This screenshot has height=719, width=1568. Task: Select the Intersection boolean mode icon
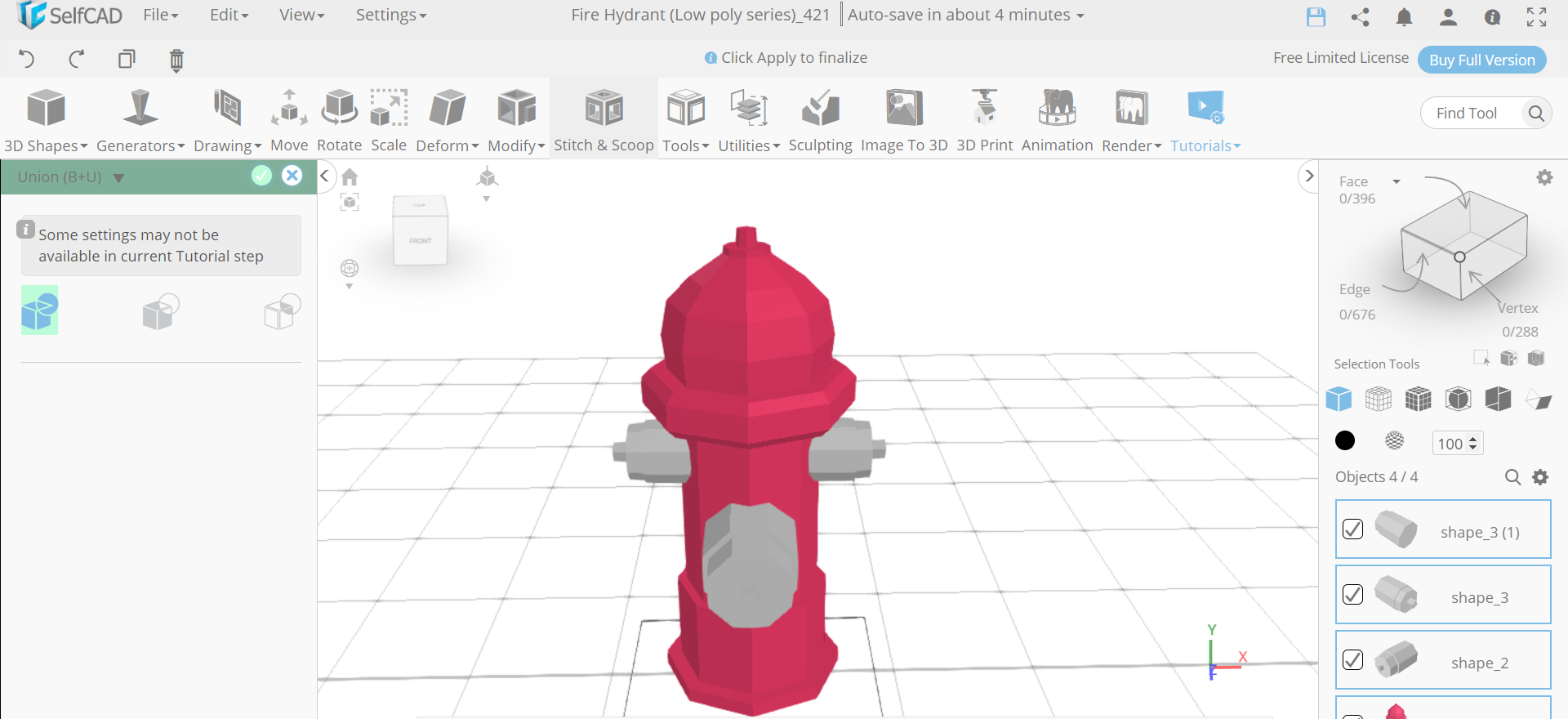click(x=283, y=311)
